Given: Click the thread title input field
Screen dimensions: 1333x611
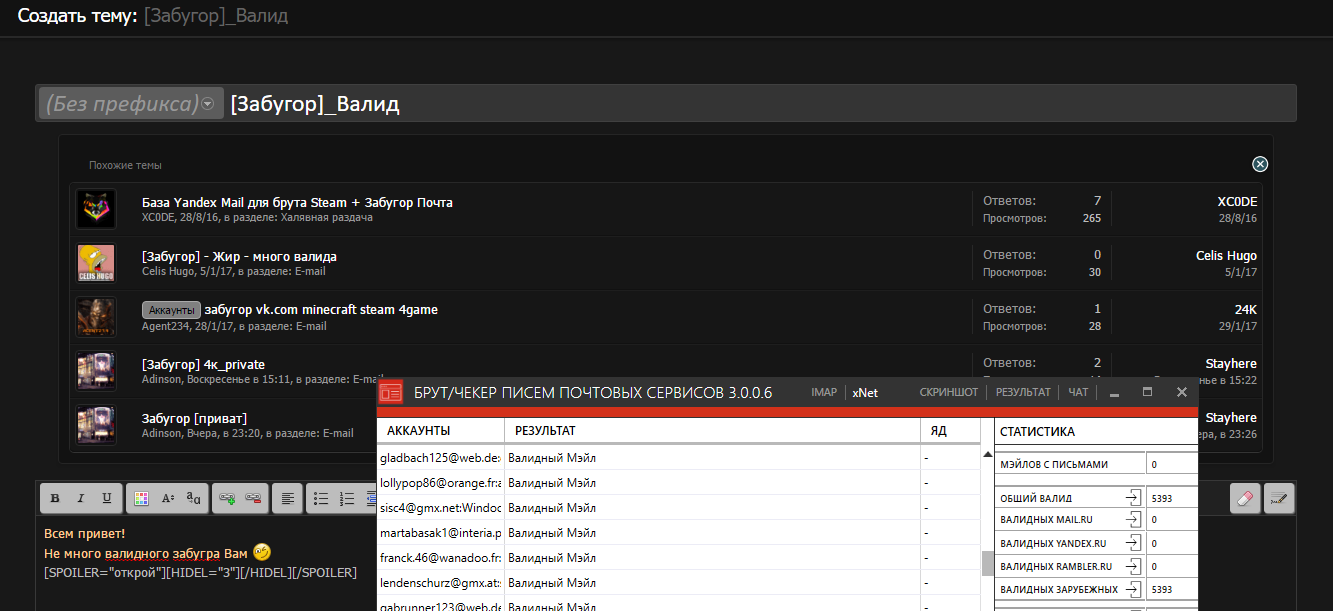Looking at the screenshot, I should click(x=760, y=103).
